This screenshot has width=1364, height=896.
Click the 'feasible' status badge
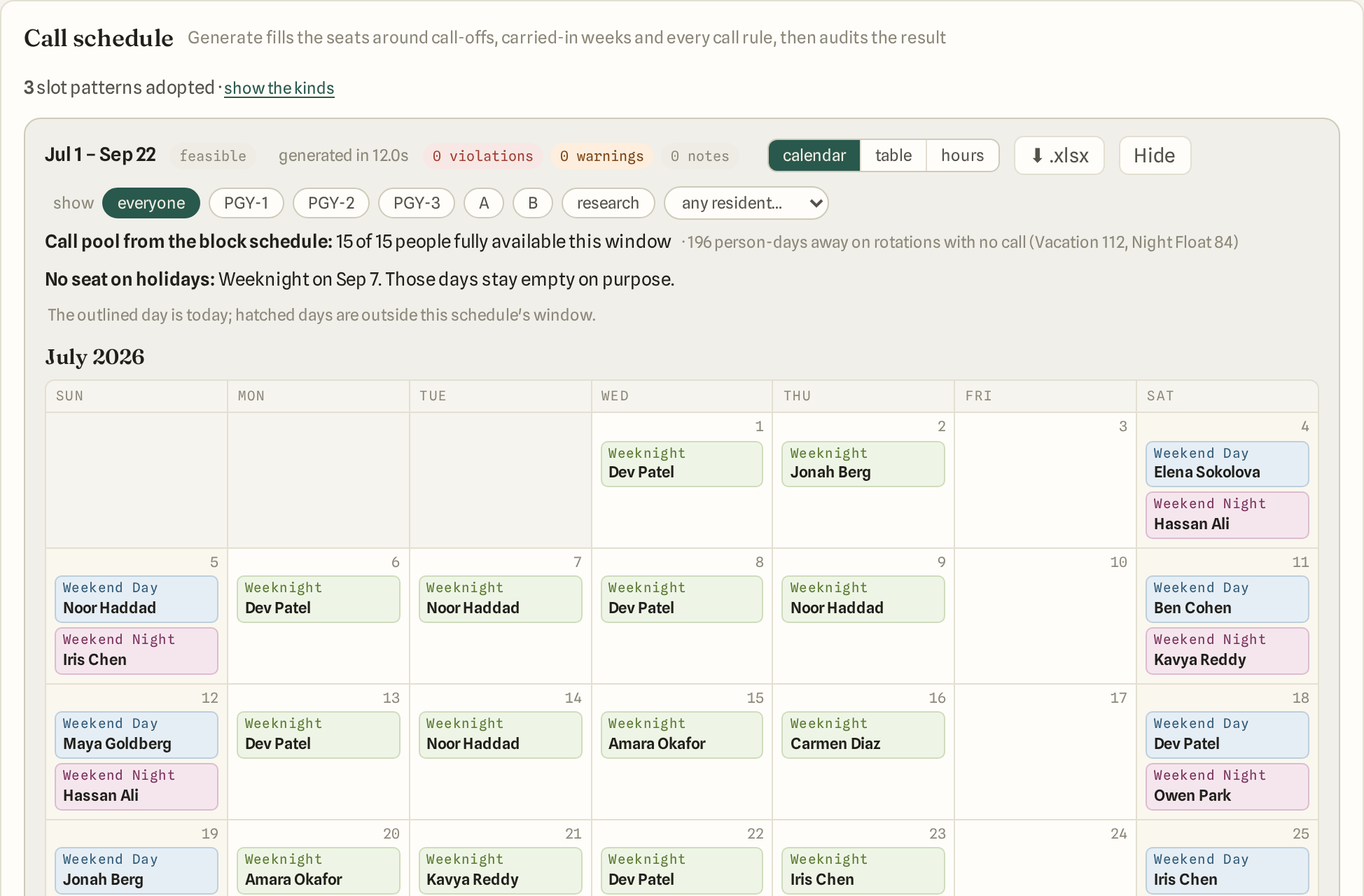coord(213,156)
